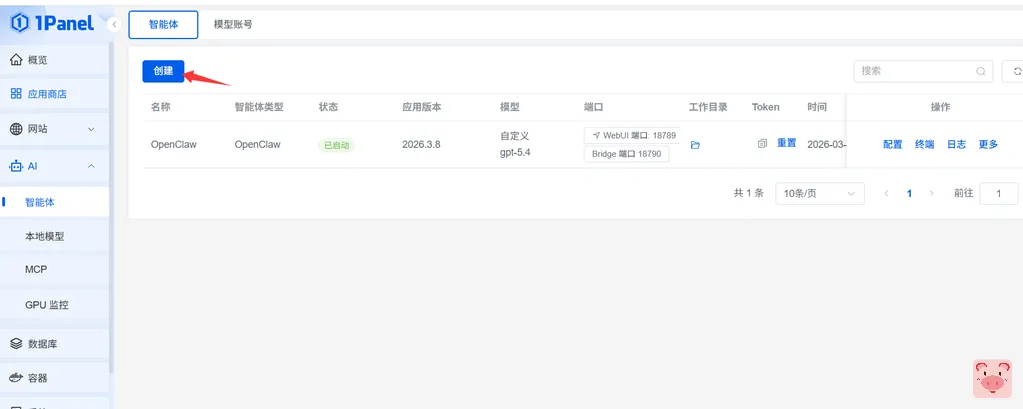
Task: Switch to the 智能体 tab
Action: click(x=163, y=25)
